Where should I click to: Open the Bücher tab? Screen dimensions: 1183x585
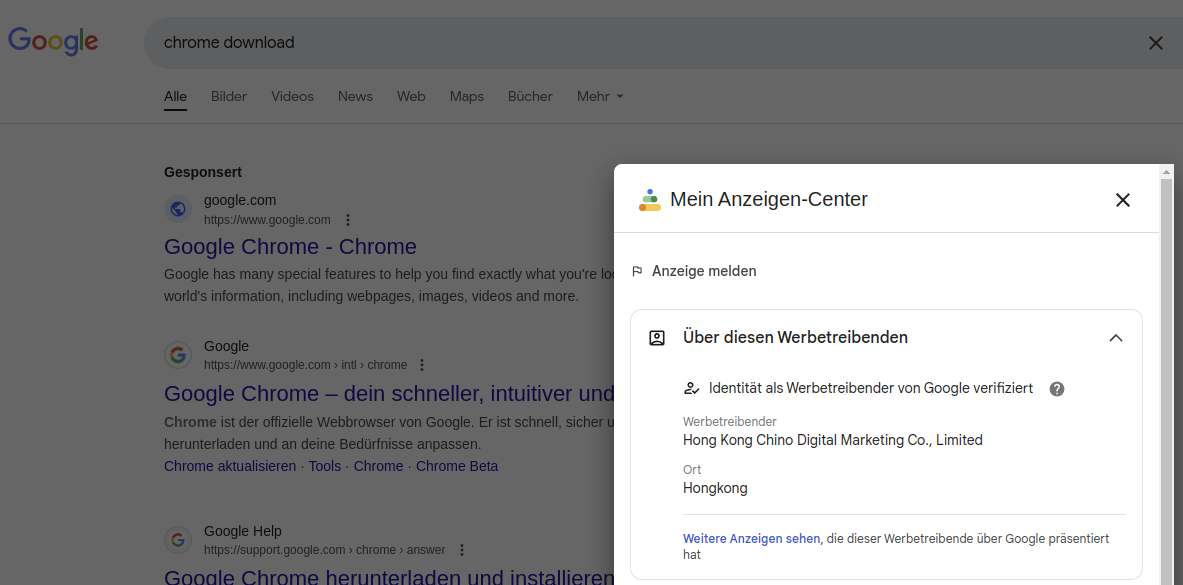point(530,97)
